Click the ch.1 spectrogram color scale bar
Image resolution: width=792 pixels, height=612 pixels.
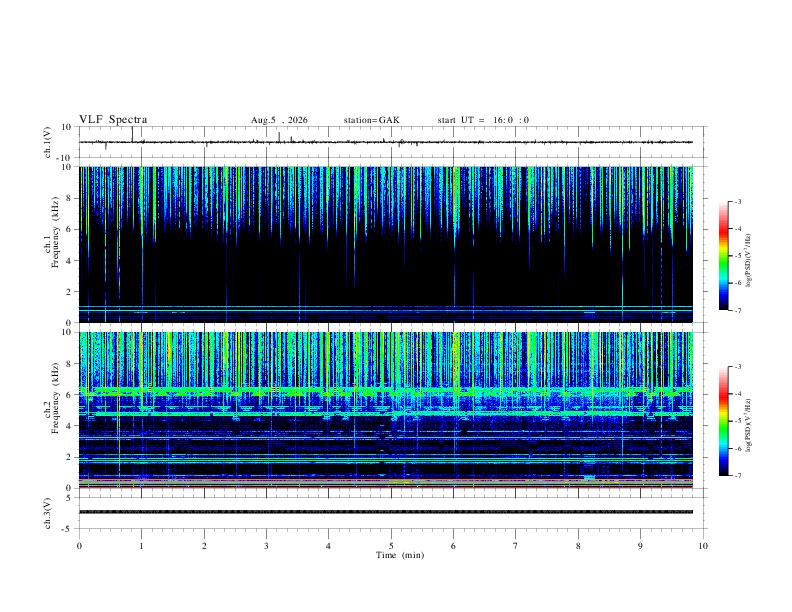point(723,256)
